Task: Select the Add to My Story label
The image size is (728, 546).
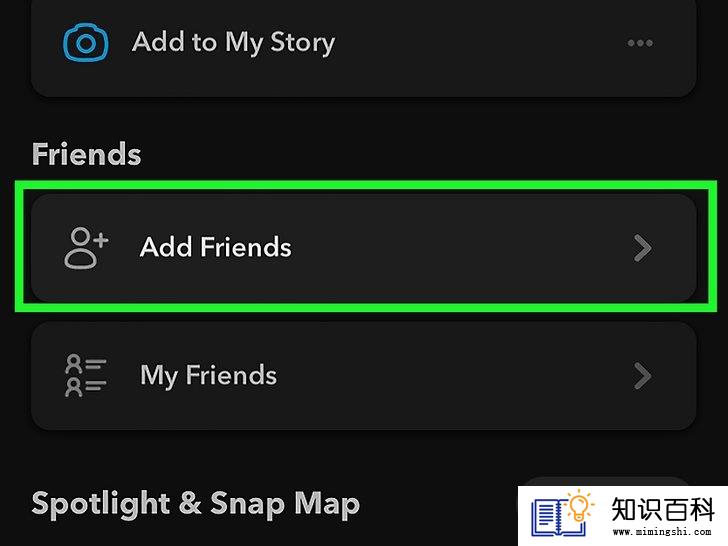Action: (234, 43)
